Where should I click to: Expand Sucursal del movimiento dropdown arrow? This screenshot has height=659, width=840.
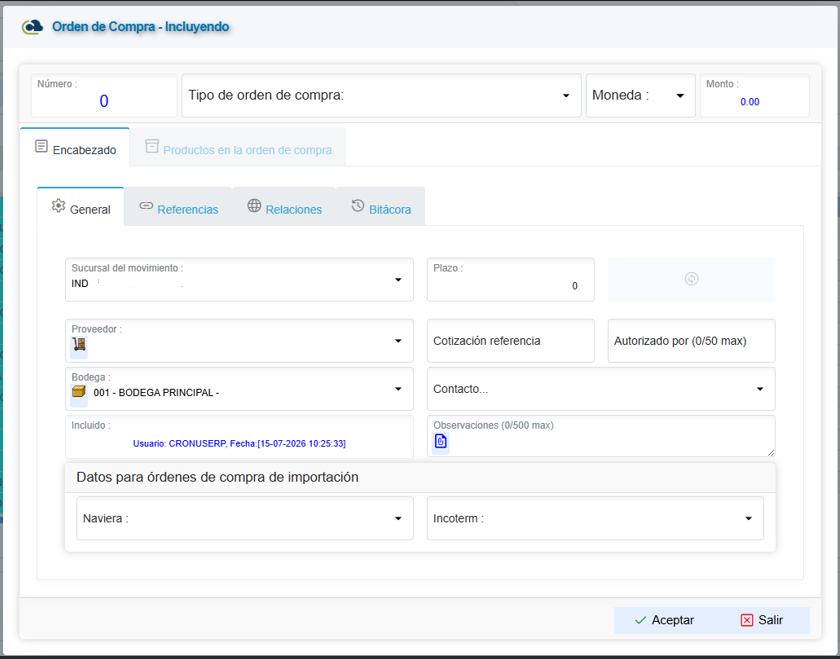398,280
